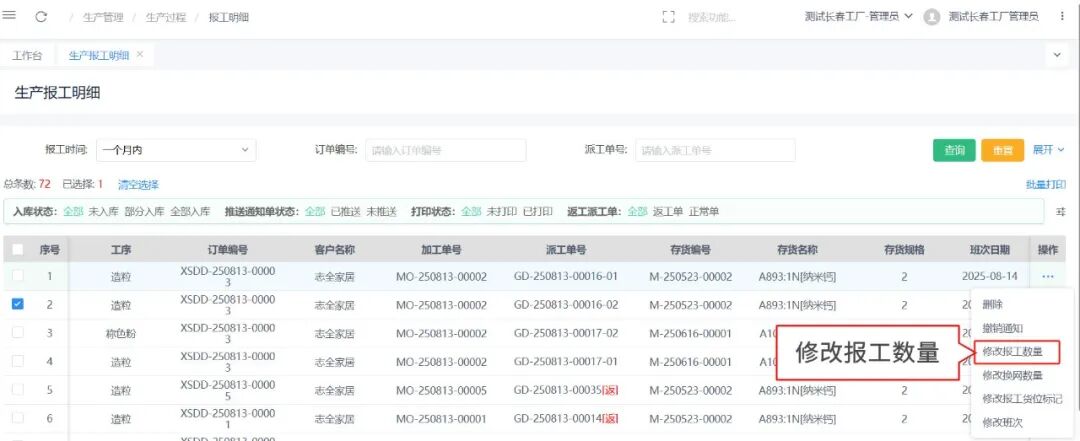Choose 修改换网数量 in the operation menu
The width and height of the screenshot is (1080, 441).
tap(1012, 376)
